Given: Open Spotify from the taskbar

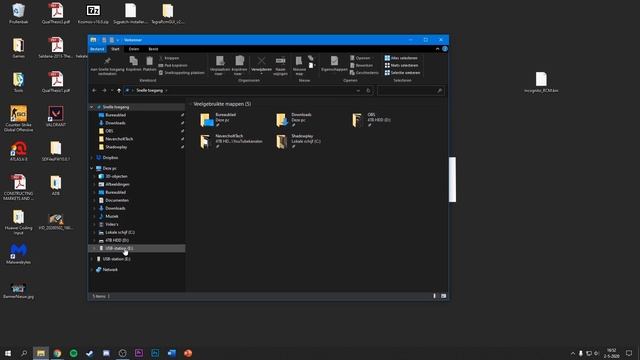Looking at the screenshot, I should (73, 353).
